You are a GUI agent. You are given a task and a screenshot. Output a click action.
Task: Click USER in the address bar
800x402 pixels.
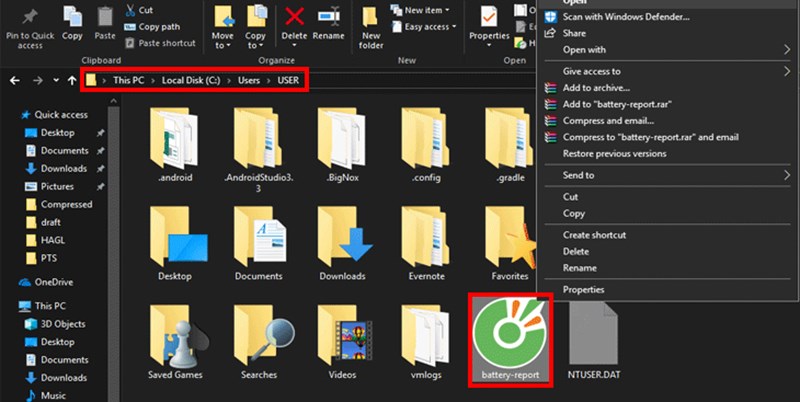(x=288, y=80)
